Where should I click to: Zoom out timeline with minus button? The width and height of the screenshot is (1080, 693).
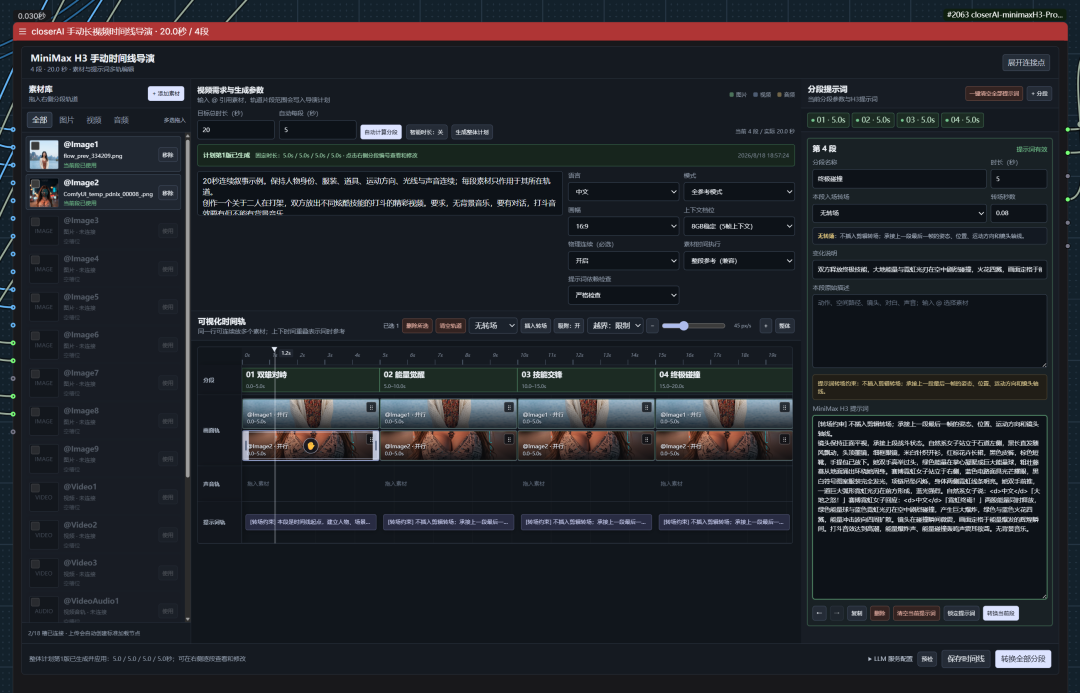(652, 326)
